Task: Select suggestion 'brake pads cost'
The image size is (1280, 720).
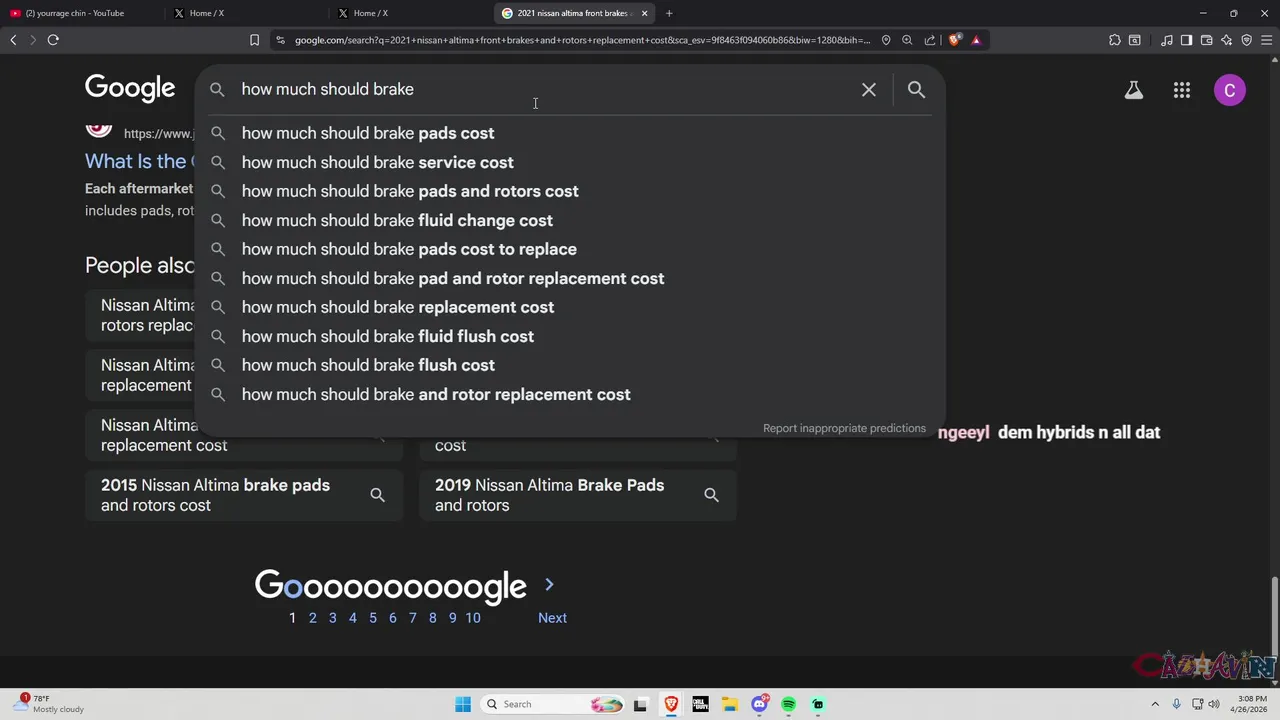Action: pos(570,133)
